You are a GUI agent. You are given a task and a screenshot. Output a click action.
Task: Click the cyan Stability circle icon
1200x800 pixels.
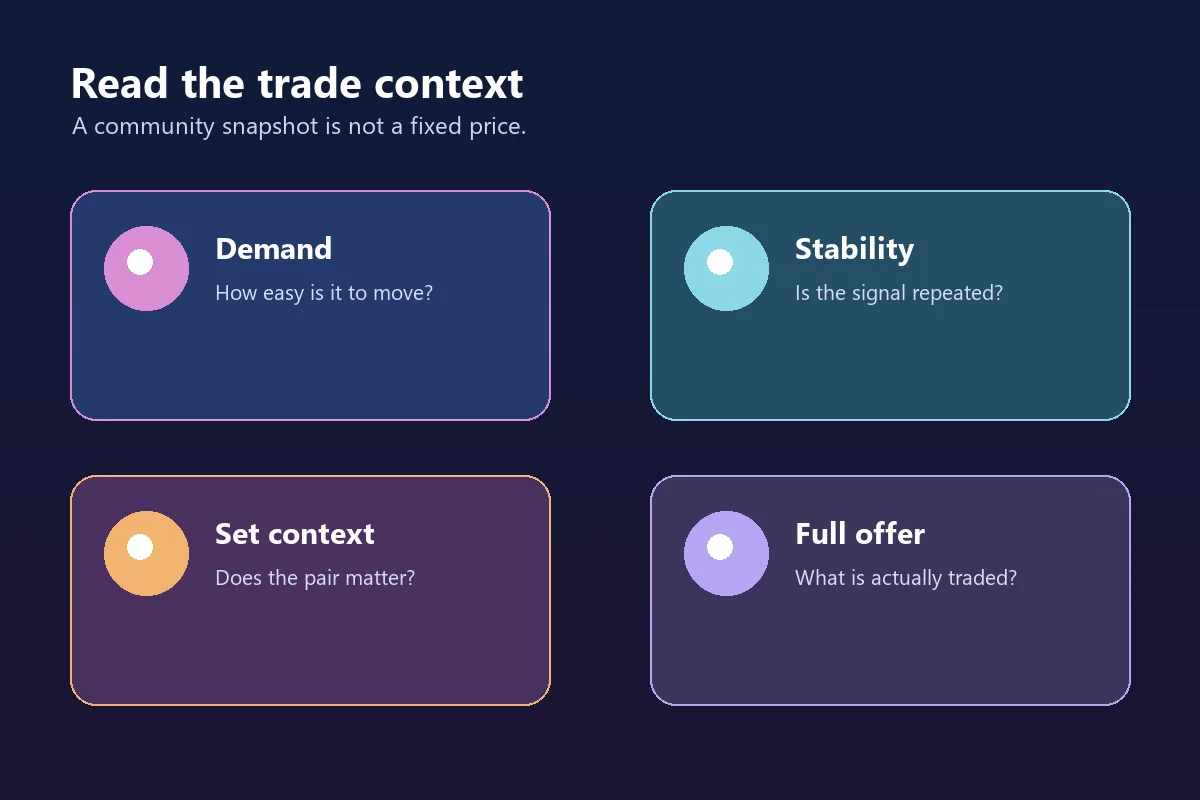726,268
